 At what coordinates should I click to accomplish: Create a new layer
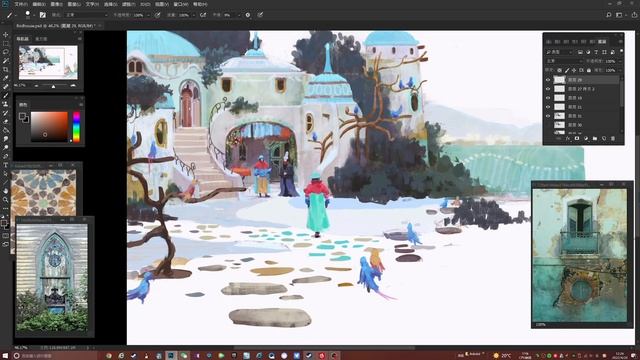coord(604,138)
